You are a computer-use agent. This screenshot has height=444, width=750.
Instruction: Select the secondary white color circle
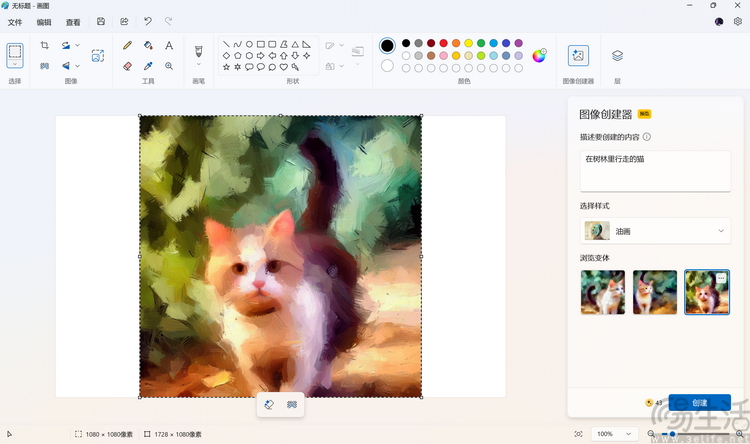pos(387,66)
